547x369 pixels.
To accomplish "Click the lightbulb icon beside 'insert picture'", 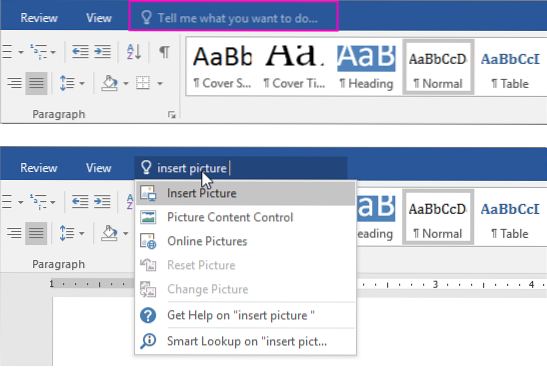I will coord(146,168).
